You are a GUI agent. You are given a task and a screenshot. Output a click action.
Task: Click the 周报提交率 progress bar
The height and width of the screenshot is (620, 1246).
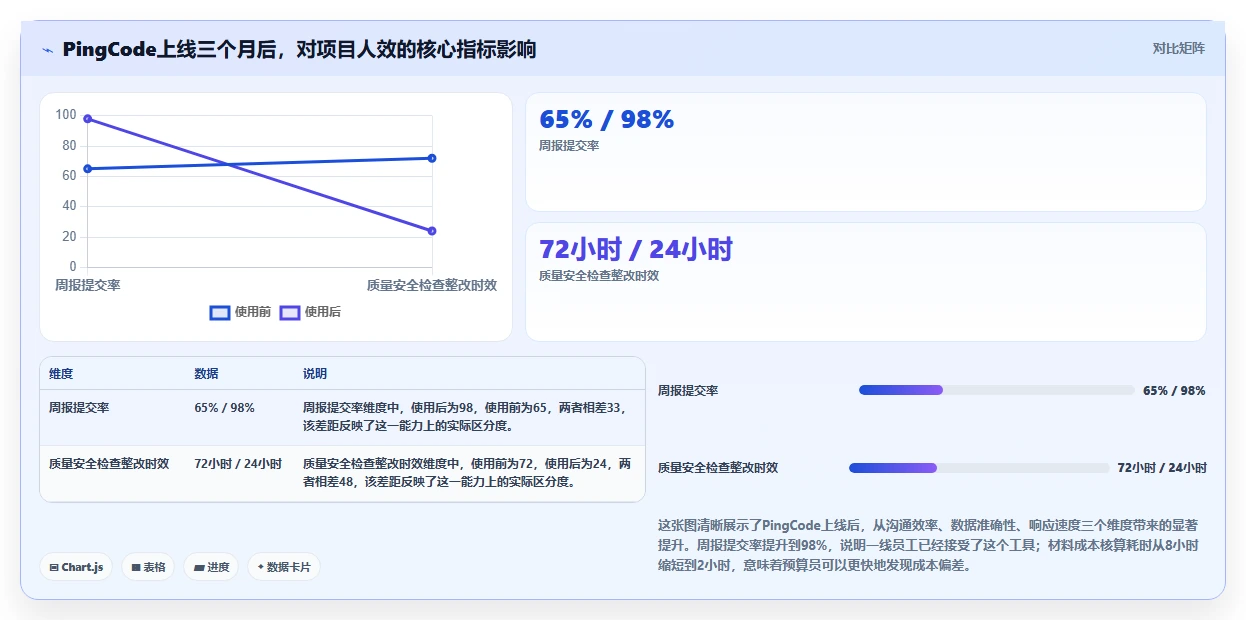point(996,390)
